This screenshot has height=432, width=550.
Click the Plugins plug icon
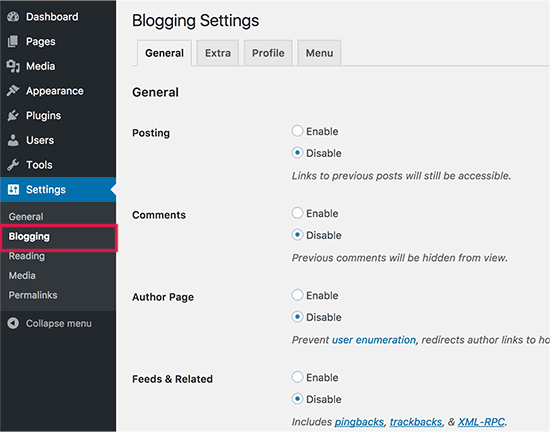click(x=13, y=115)
